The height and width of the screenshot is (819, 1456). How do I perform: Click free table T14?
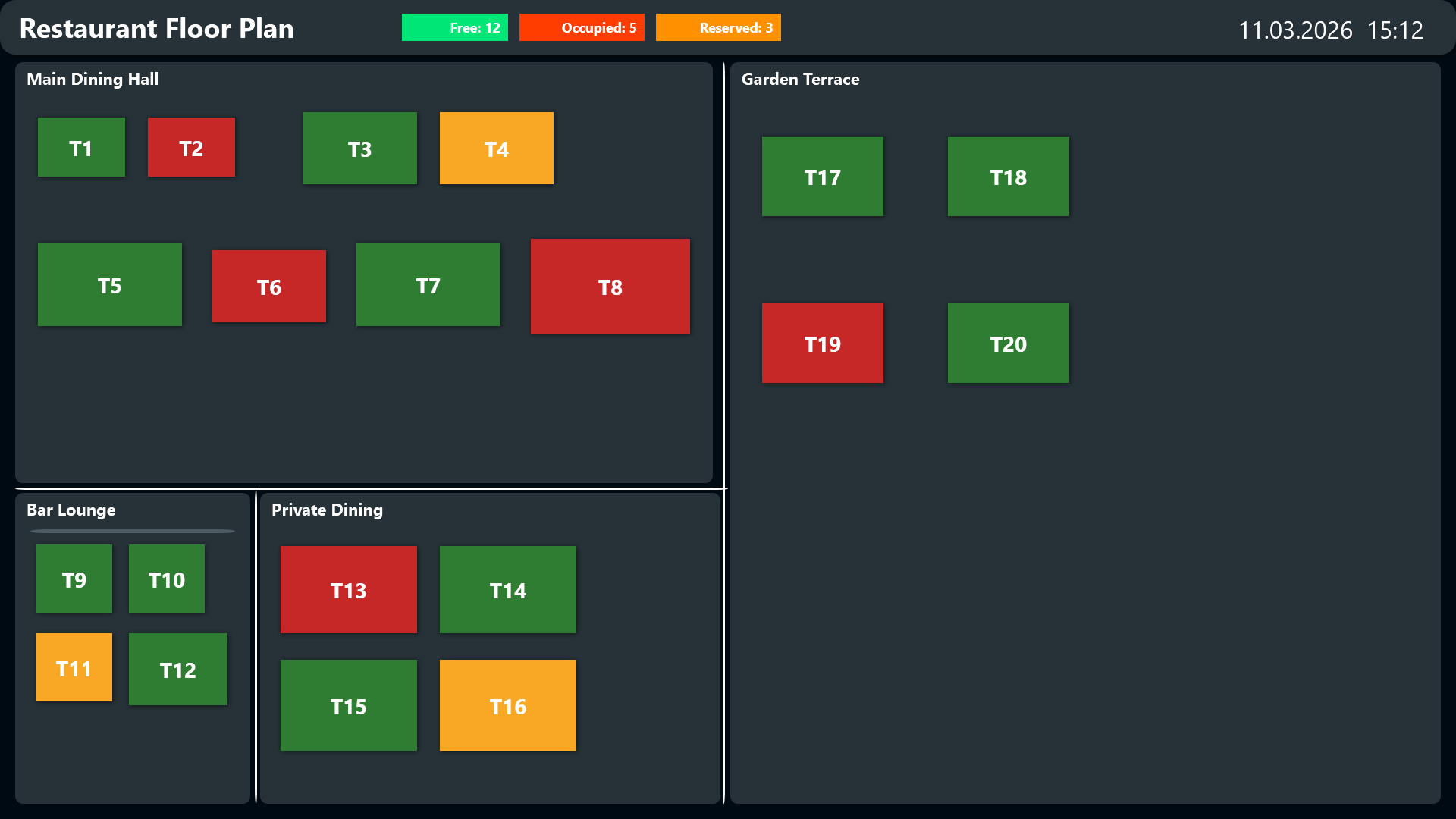pos(507,589)
